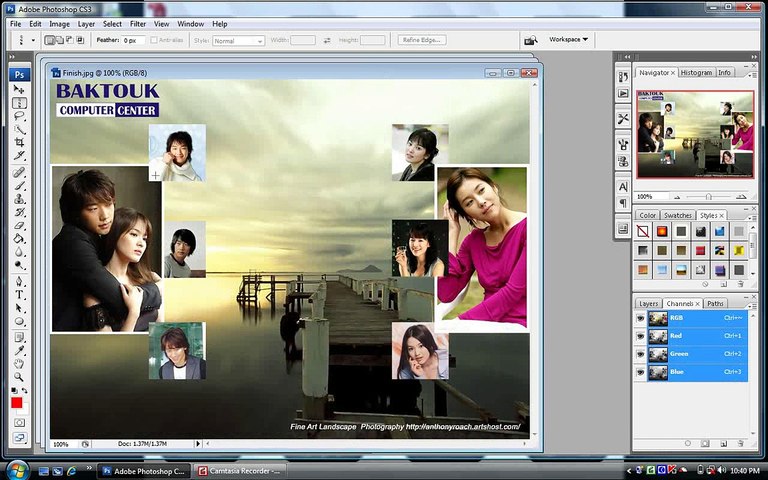The image size is (768, 480).
Task: Open the Workspace dropdown
Action: pyautogui.click(x=568, y=39)
